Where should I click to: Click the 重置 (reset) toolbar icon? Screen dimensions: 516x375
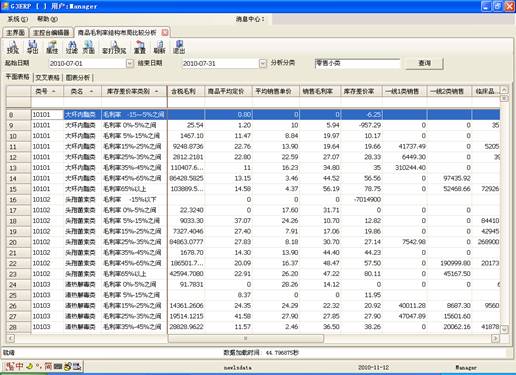point(140,47)
